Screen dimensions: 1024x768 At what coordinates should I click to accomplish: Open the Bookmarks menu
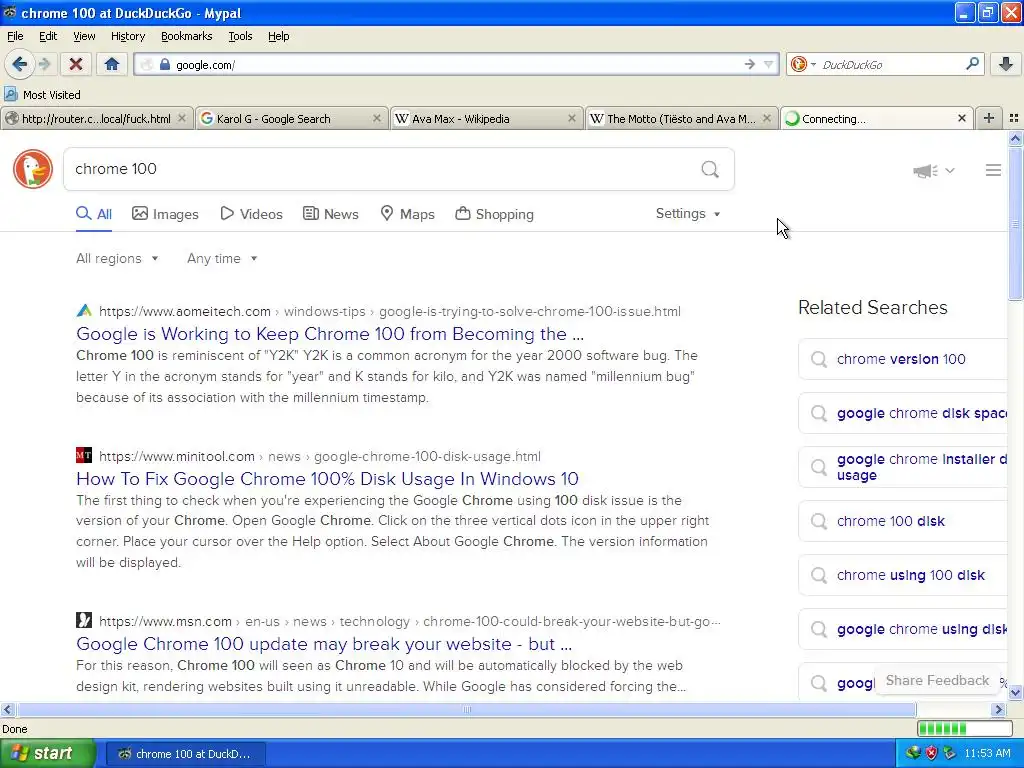tap(186, 36)
